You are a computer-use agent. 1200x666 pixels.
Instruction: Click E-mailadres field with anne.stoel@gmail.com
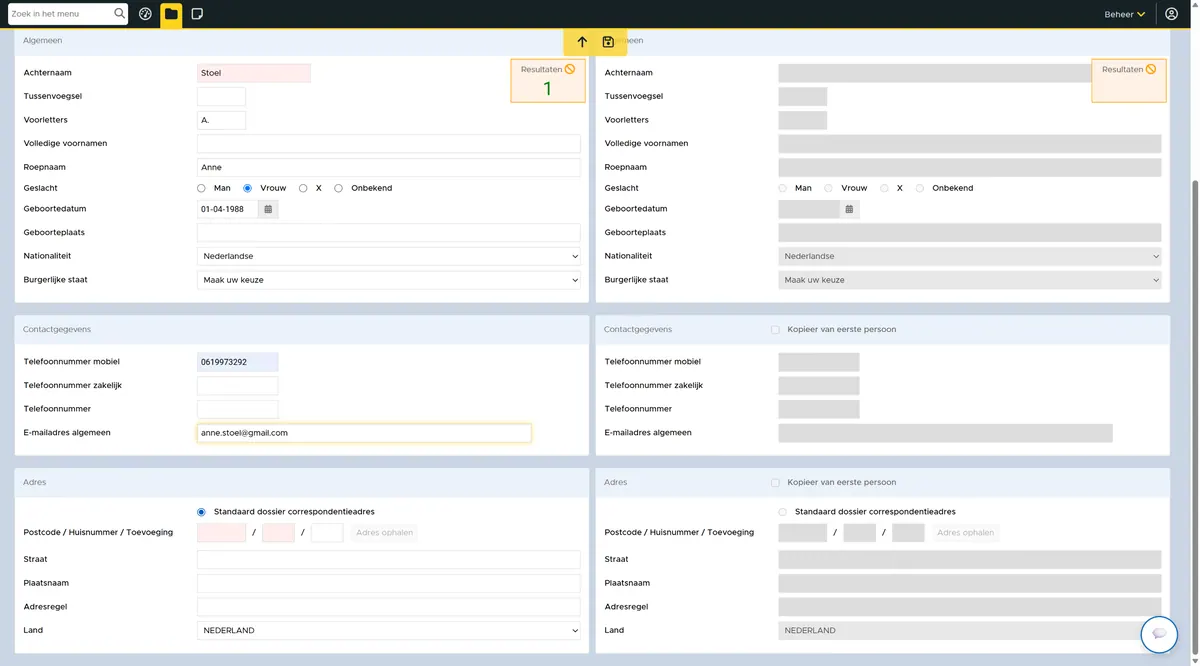pyautogui.click(x=364, y=433)
